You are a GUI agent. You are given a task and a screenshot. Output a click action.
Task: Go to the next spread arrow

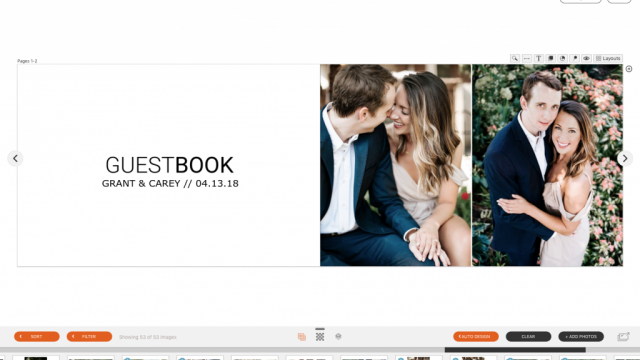[x=625, y=158]
